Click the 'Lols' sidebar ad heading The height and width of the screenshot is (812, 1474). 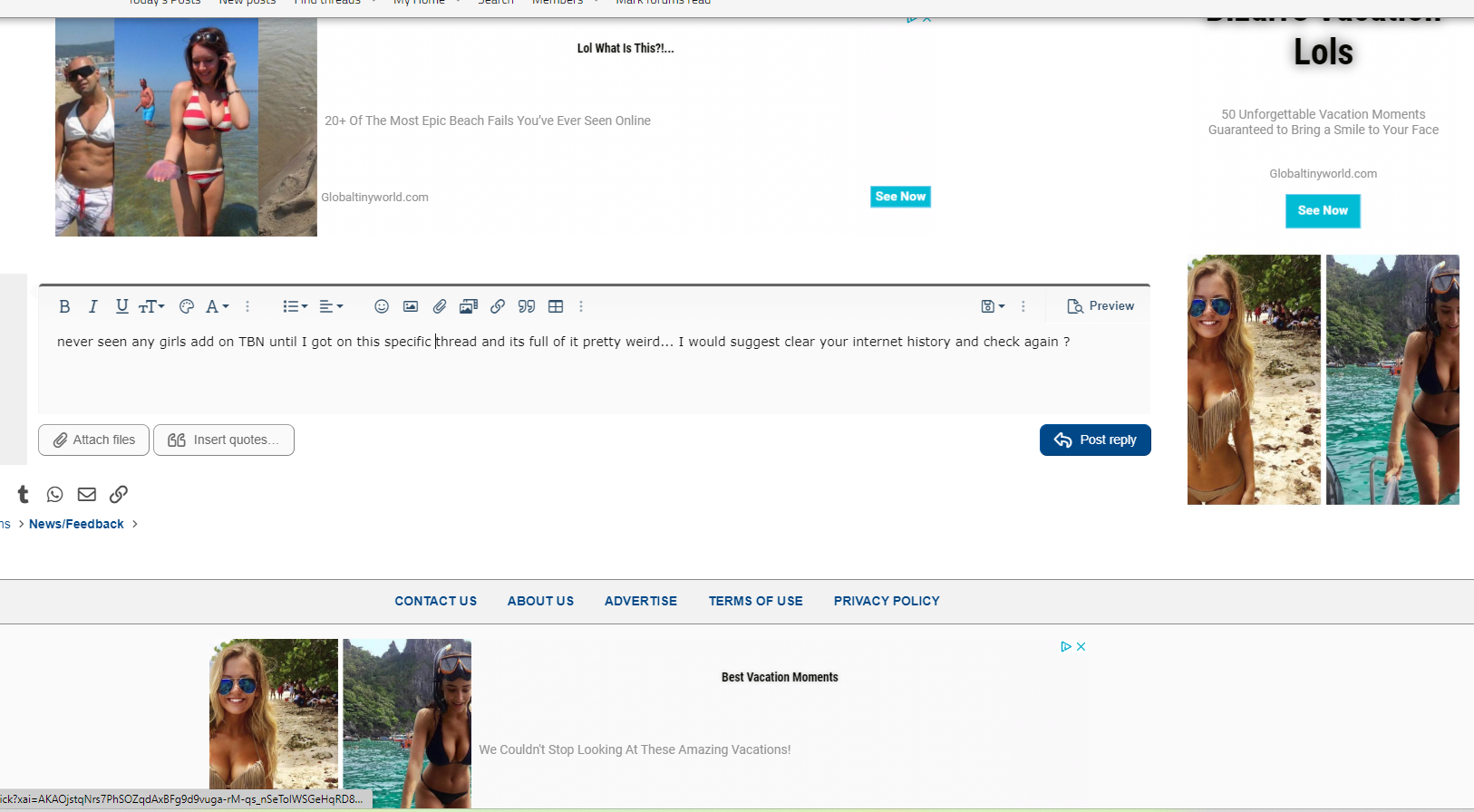pyautogui.click(x=1324, y=52)
